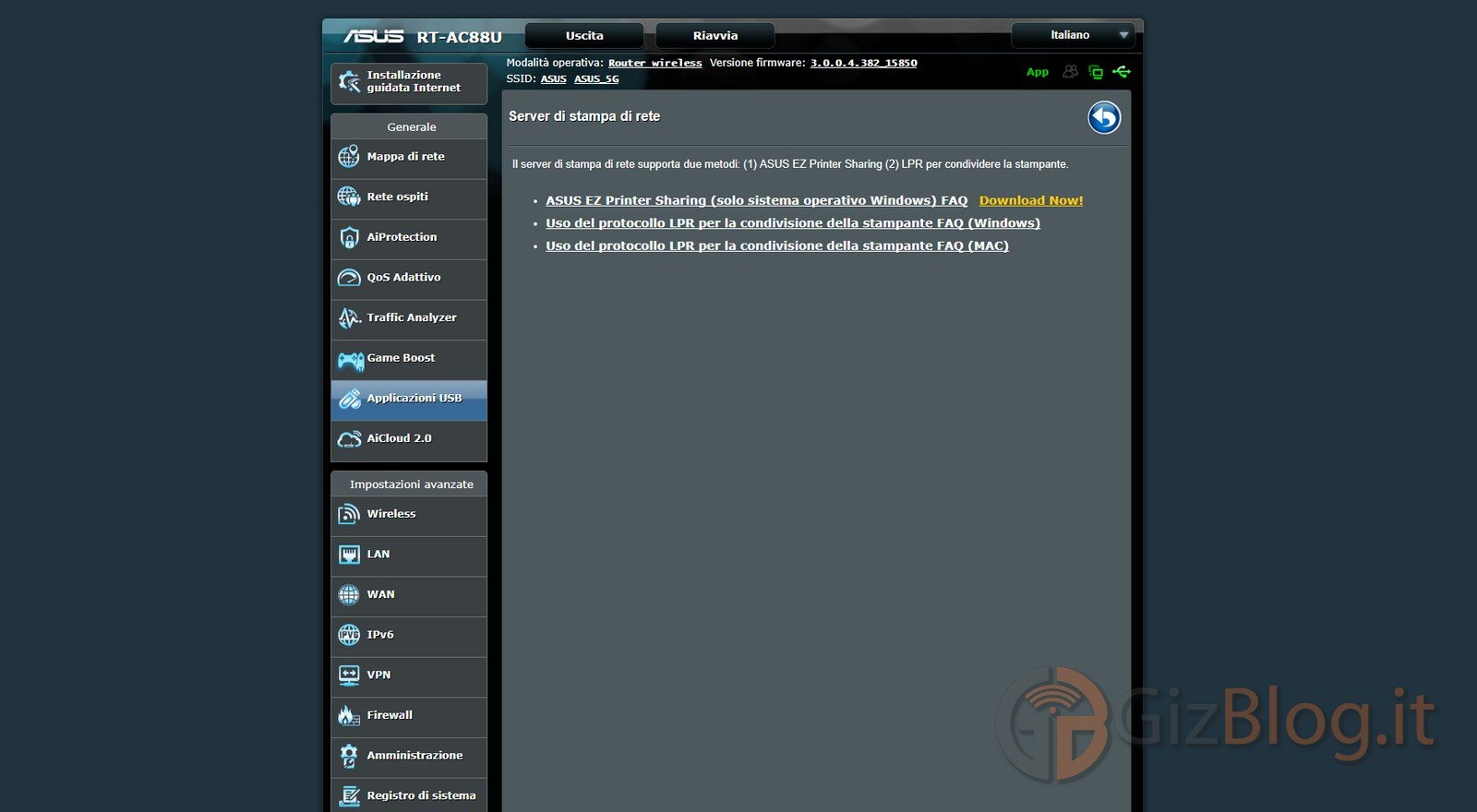Open the Italiano language dropdown

point(1073,35)
